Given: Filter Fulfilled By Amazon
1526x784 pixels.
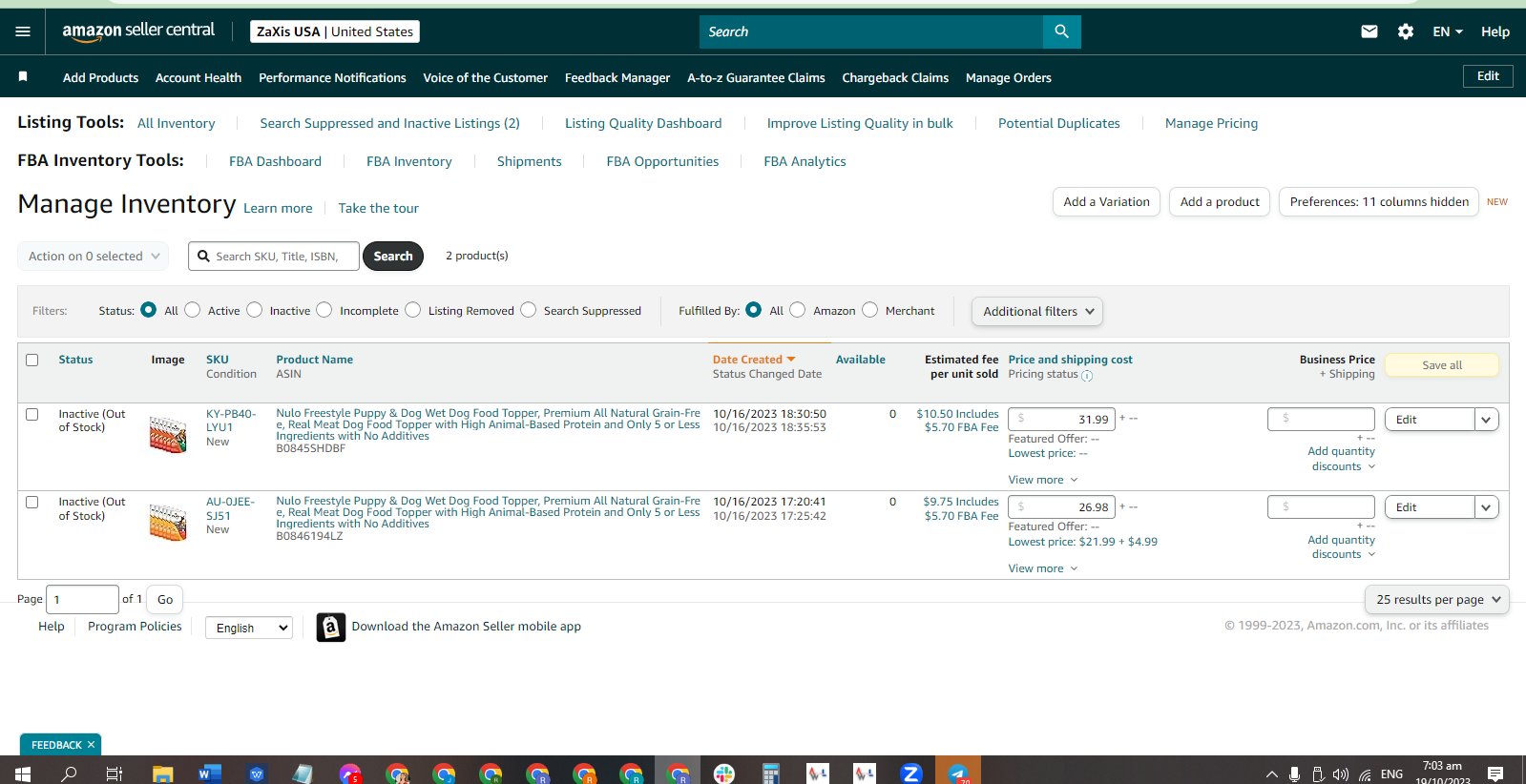Looking at the screenshot, I should tap(798, 310).
